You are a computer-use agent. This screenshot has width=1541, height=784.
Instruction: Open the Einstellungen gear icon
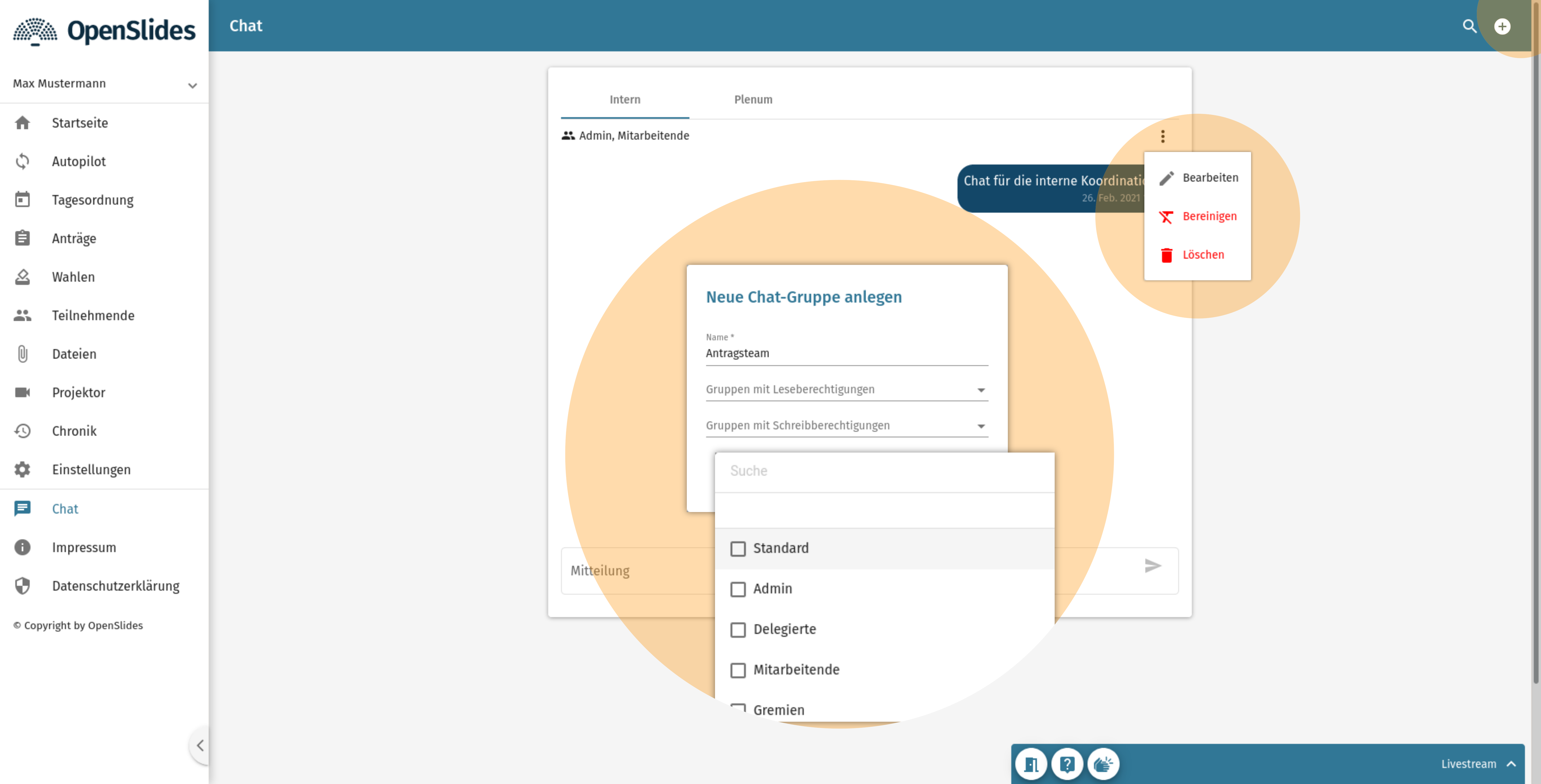(x=22, y=469)
